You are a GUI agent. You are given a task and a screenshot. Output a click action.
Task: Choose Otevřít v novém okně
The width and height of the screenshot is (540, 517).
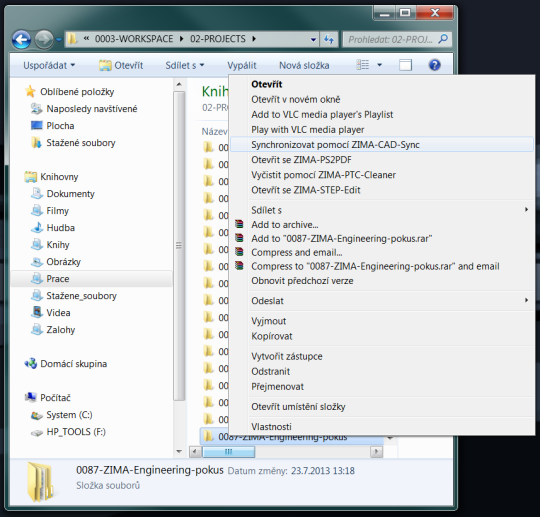click(382, 99)
